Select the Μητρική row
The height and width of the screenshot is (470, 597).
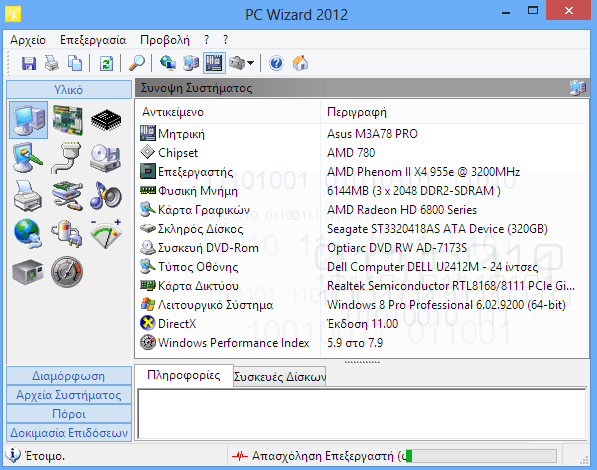coord(362,134)
